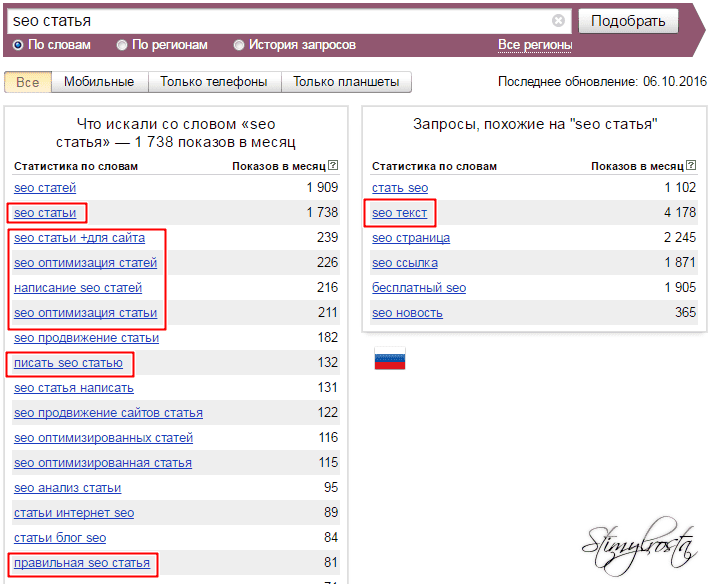710x584 pixels.
Task: Click the Russian flag image
Action: coord(390,359)
